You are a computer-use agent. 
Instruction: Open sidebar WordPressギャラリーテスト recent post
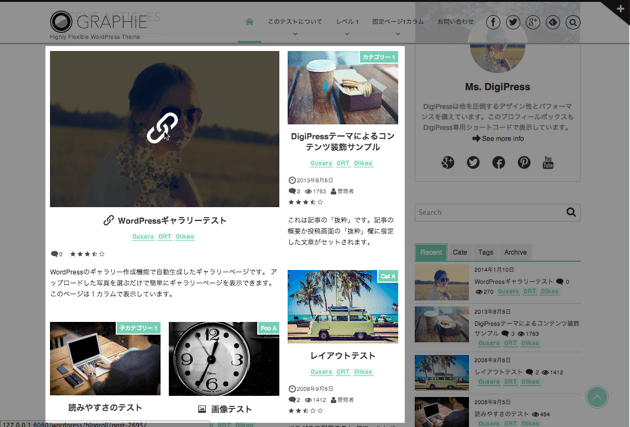coord(513,282)
